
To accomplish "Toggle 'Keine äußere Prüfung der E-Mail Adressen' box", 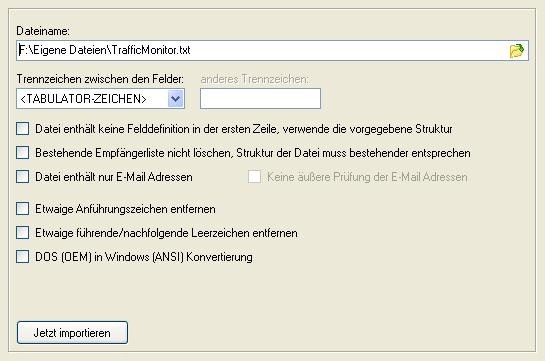I will point(254,177).
